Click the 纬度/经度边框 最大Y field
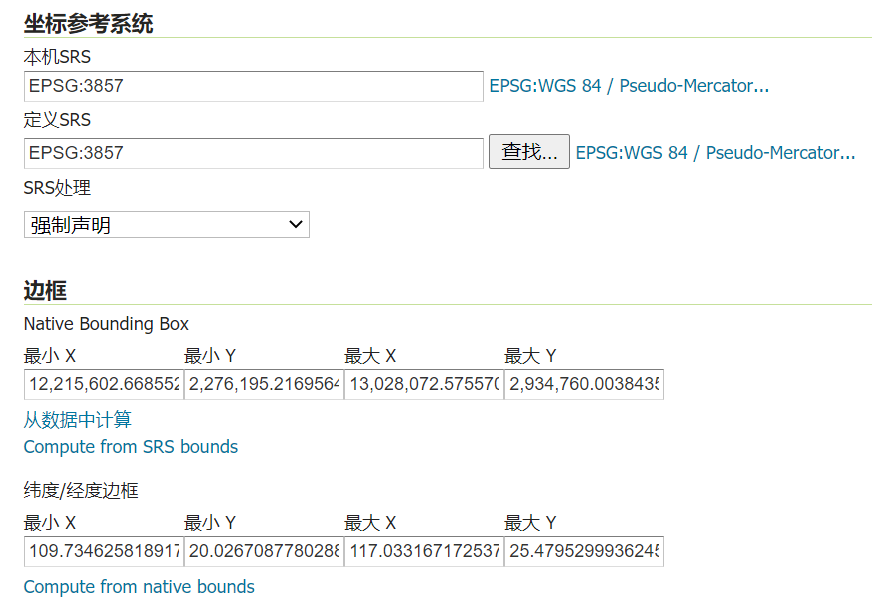 (x=581, y=551)
